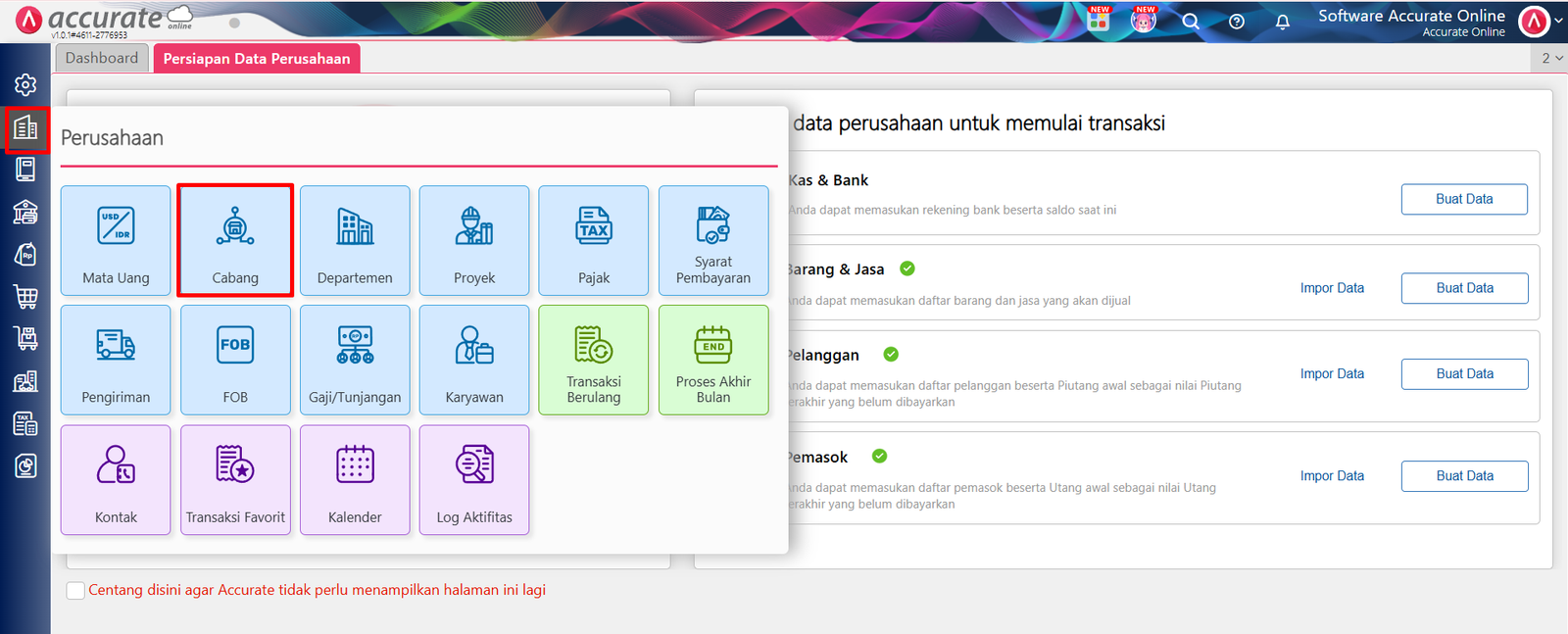
Task: Open the loaded trolley sidebar icon
Action: pos(25,338)
